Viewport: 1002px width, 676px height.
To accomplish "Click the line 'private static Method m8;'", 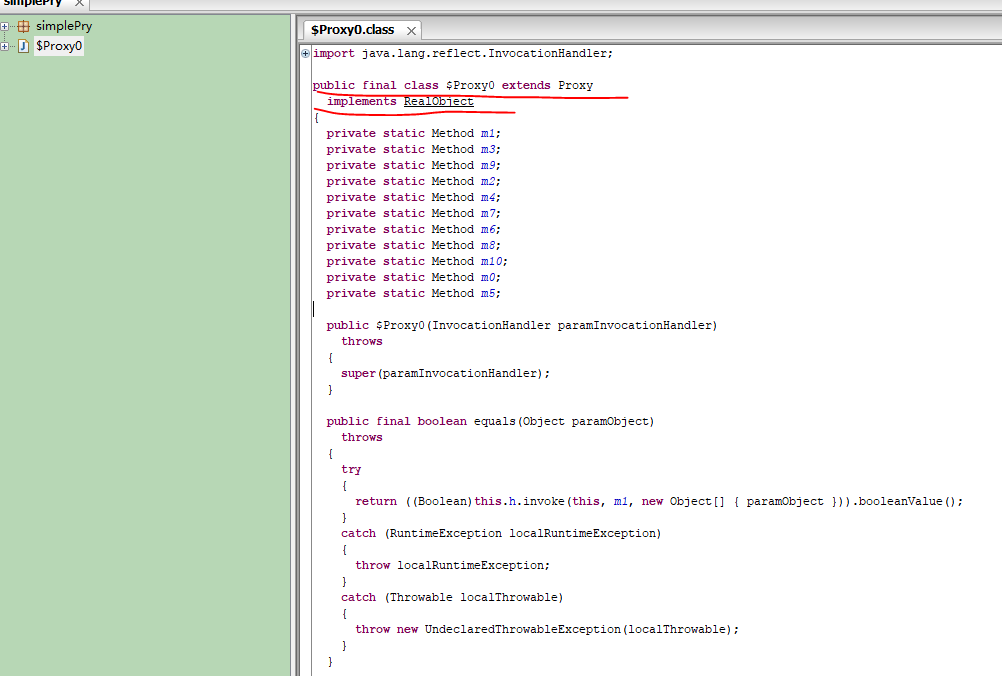I will (413, 245).
